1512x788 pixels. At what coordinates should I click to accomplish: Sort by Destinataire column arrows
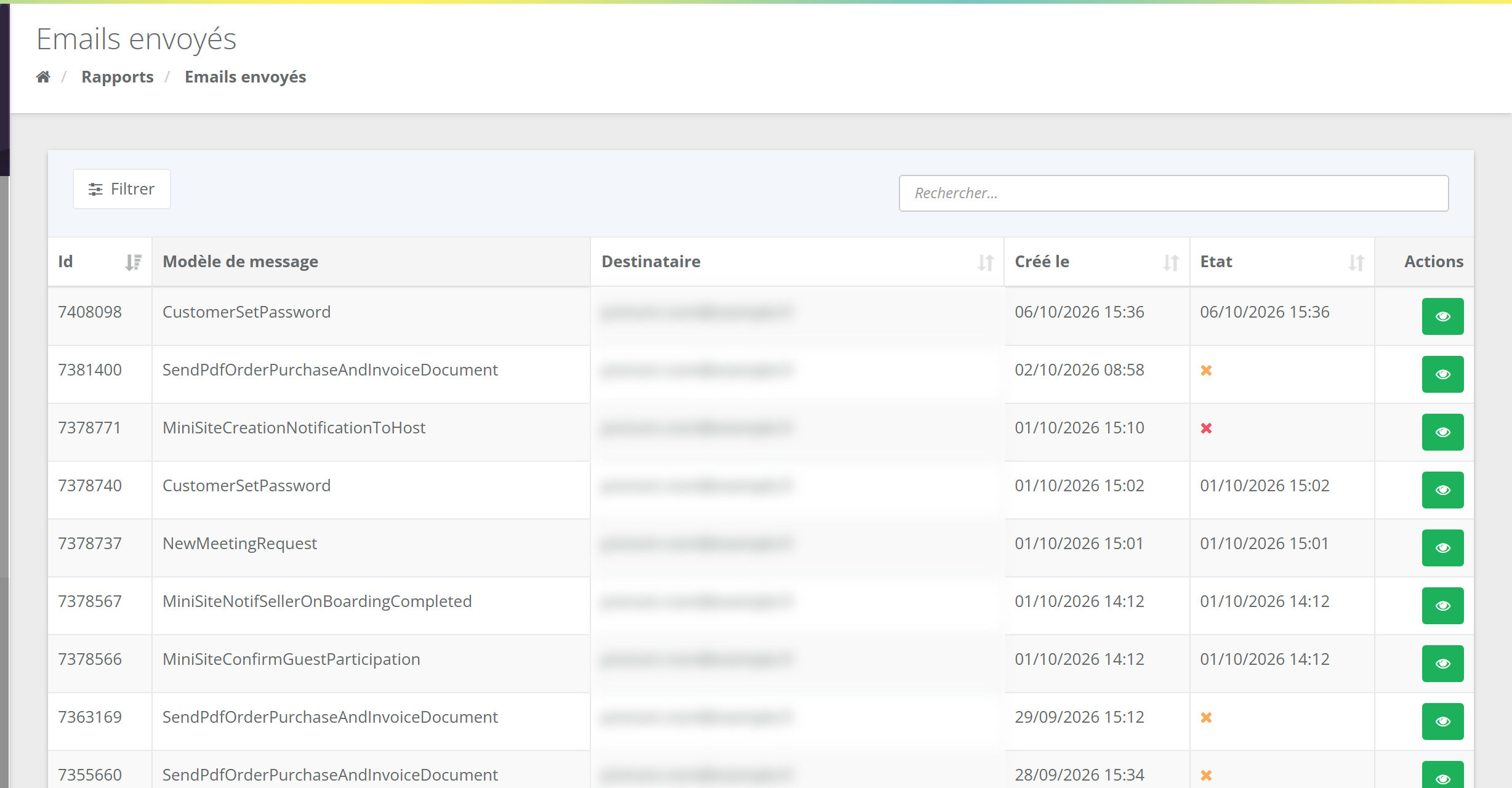986,262
